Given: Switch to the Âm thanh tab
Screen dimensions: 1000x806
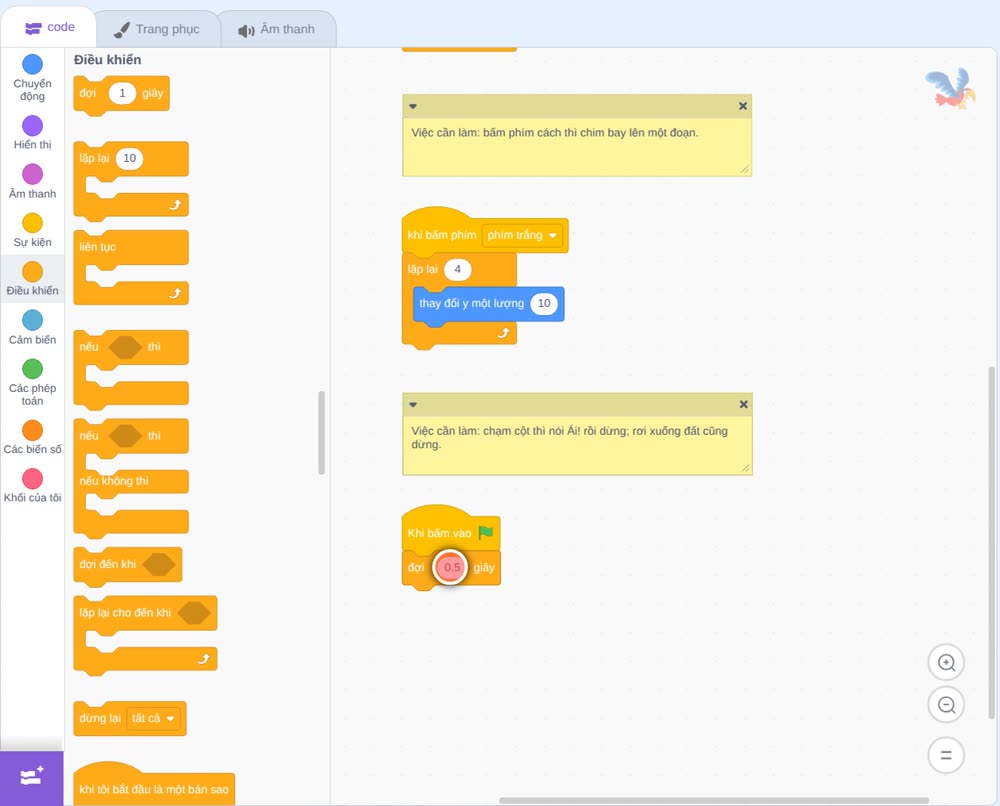Looking at the screenshot, I should point(277,29).
